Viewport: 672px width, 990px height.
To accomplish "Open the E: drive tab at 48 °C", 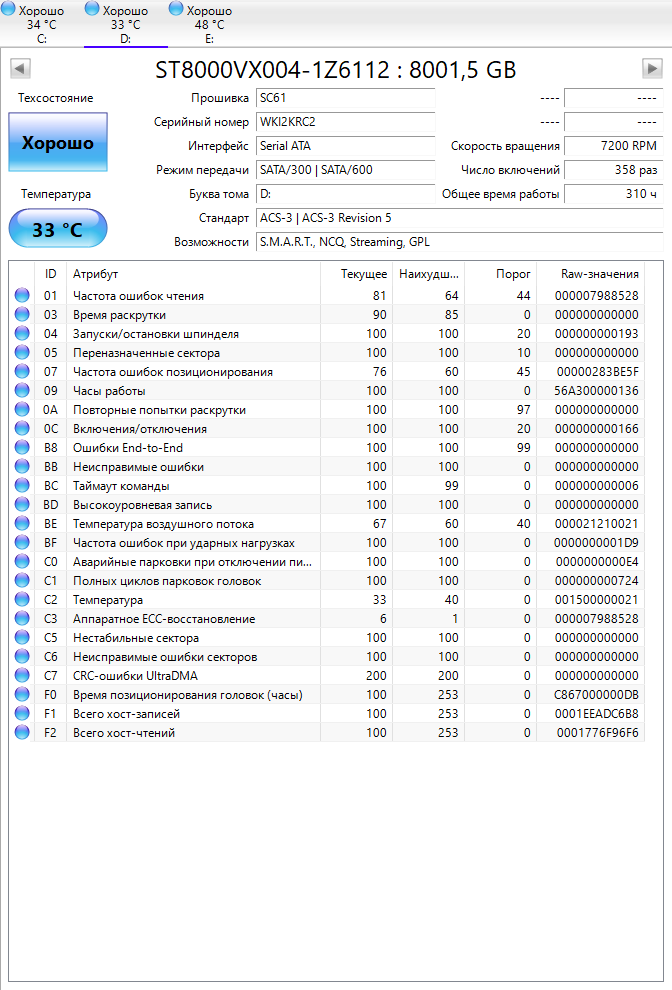I will point(210,24).
